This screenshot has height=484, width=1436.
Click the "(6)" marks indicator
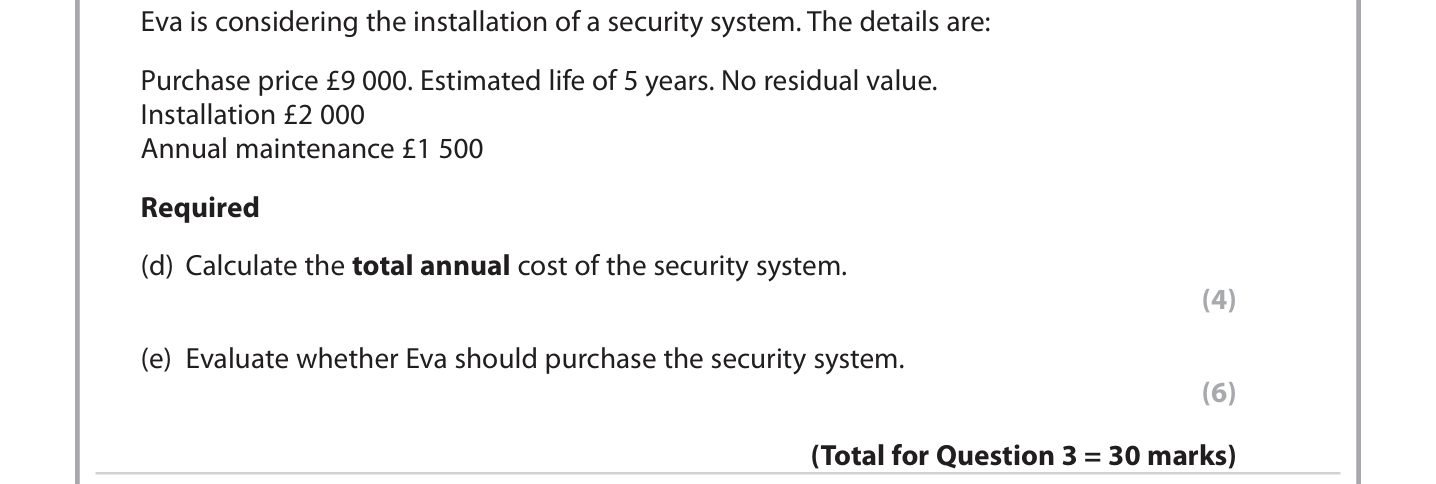(1218, 393)
